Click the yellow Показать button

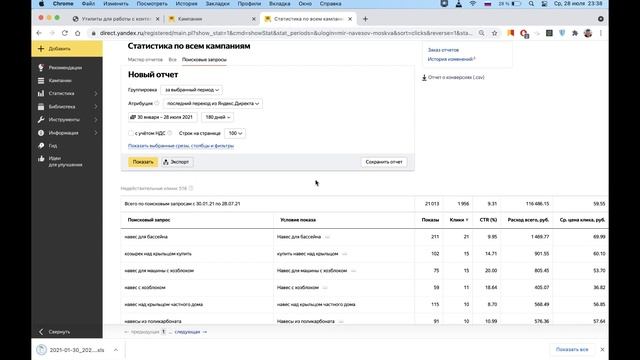point(143,162)
